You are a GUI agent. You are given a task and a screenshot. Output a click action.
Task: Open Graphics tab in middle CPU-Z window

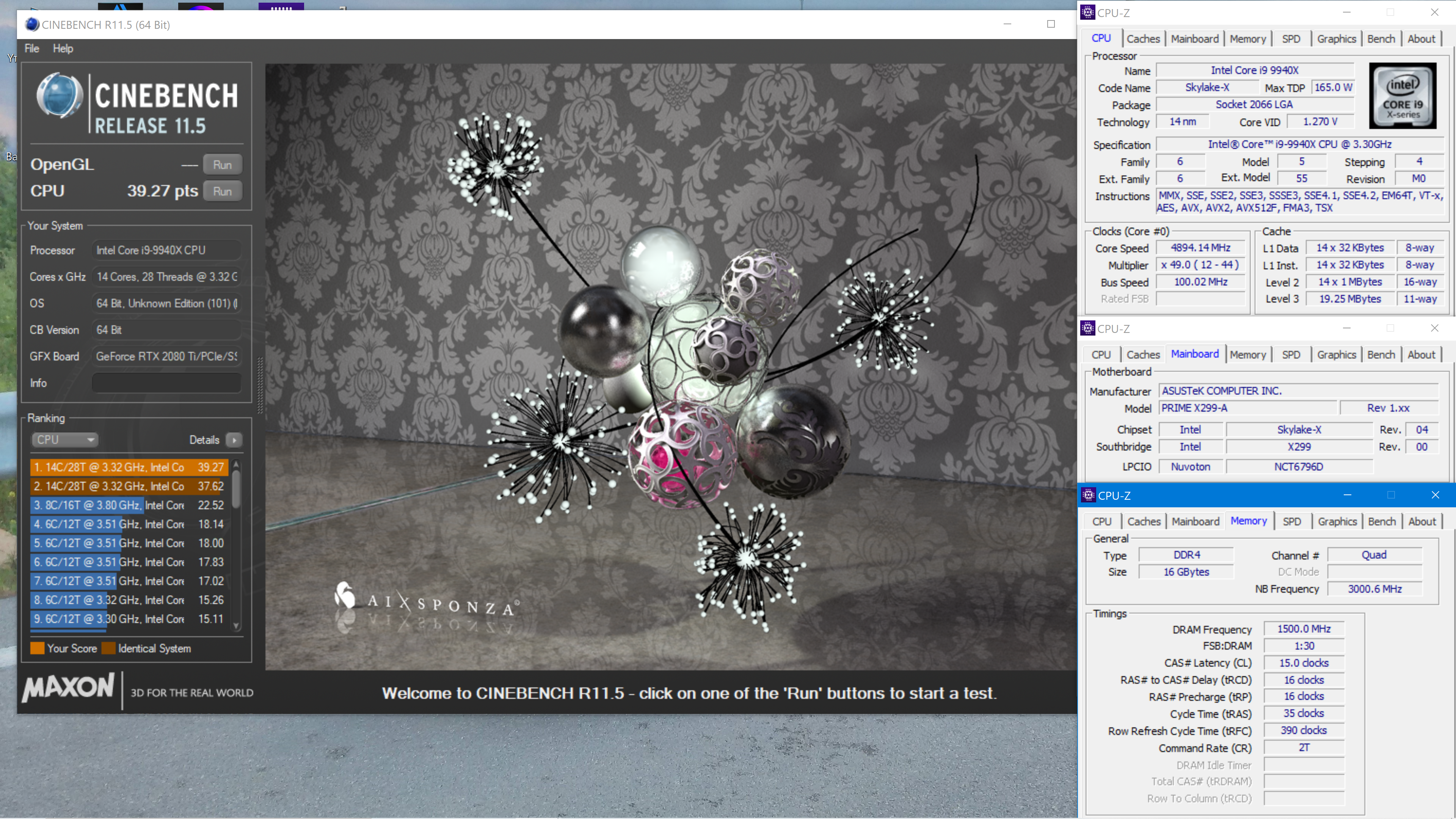pyautogui.click(x=1336, y=355)
